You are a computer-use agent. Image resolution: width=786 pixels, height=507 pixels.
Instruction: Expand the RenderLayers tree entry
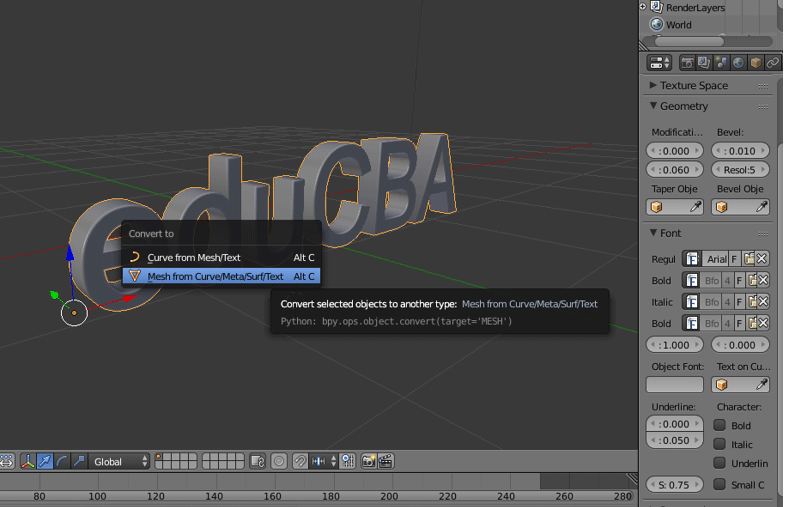coord(643,7)
